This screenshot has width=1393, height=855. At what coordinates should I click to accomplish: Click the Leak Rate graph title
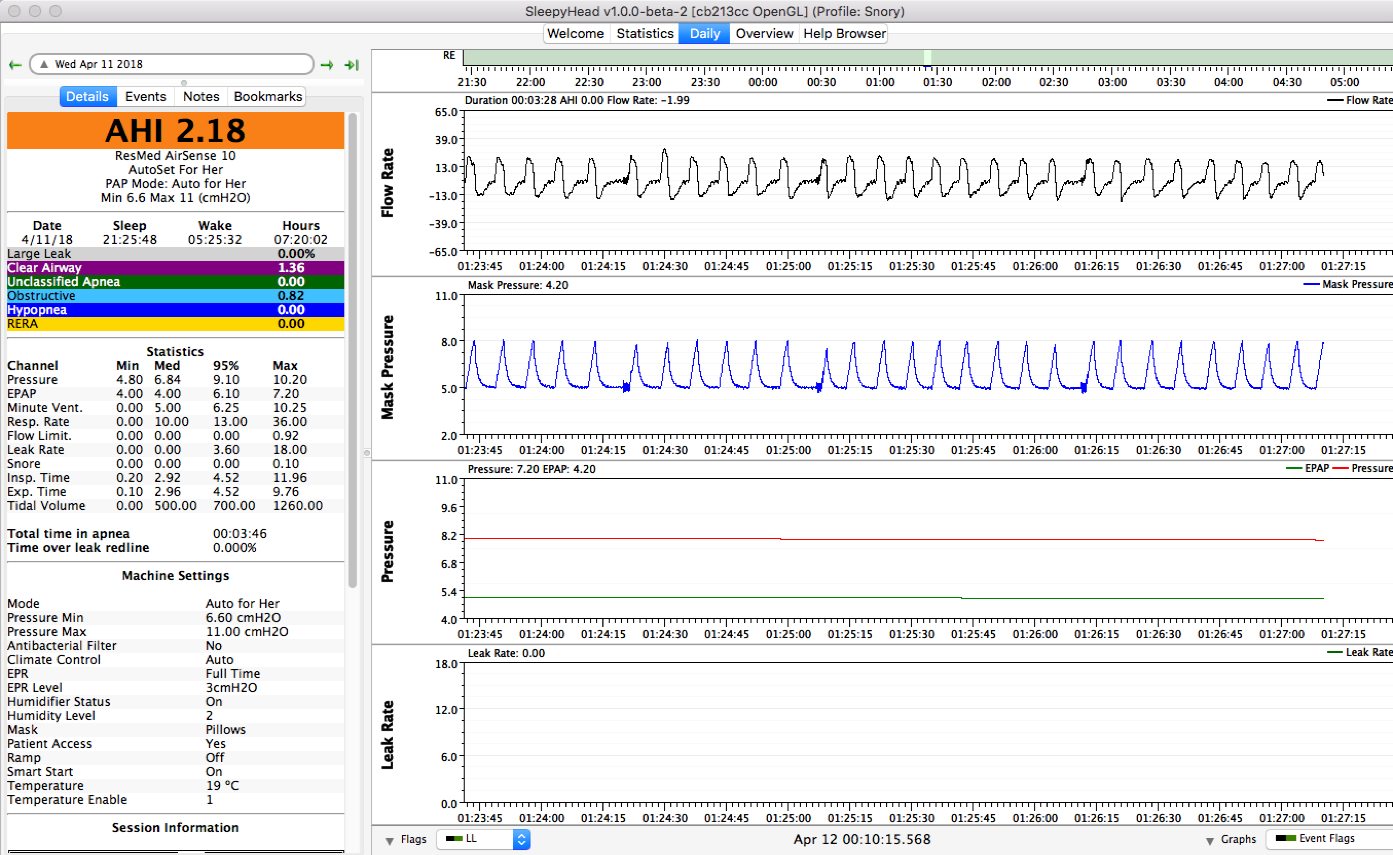388,735
